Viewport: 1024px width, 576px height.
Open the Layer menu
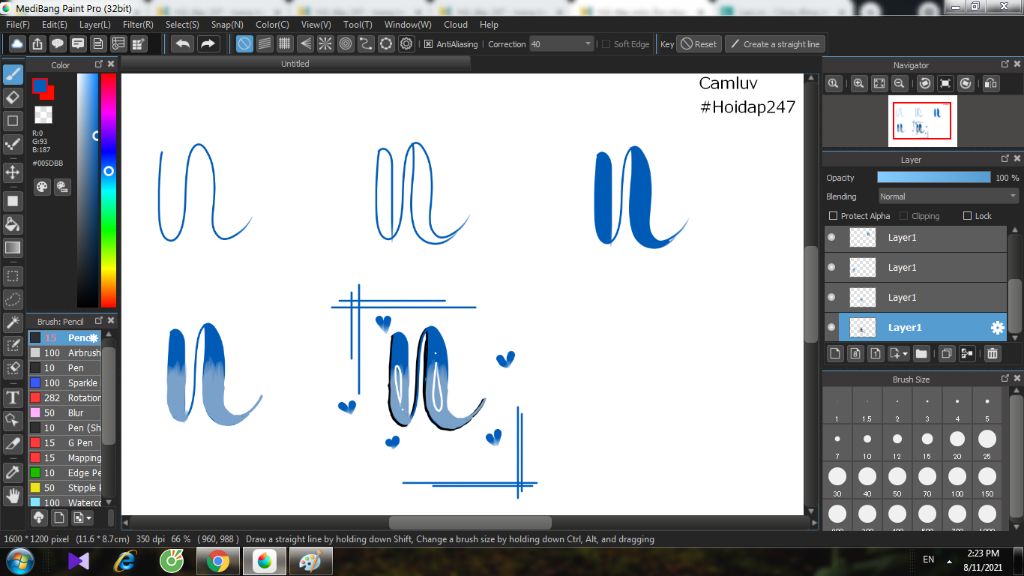pyautogui.click(x=95, y=24)
